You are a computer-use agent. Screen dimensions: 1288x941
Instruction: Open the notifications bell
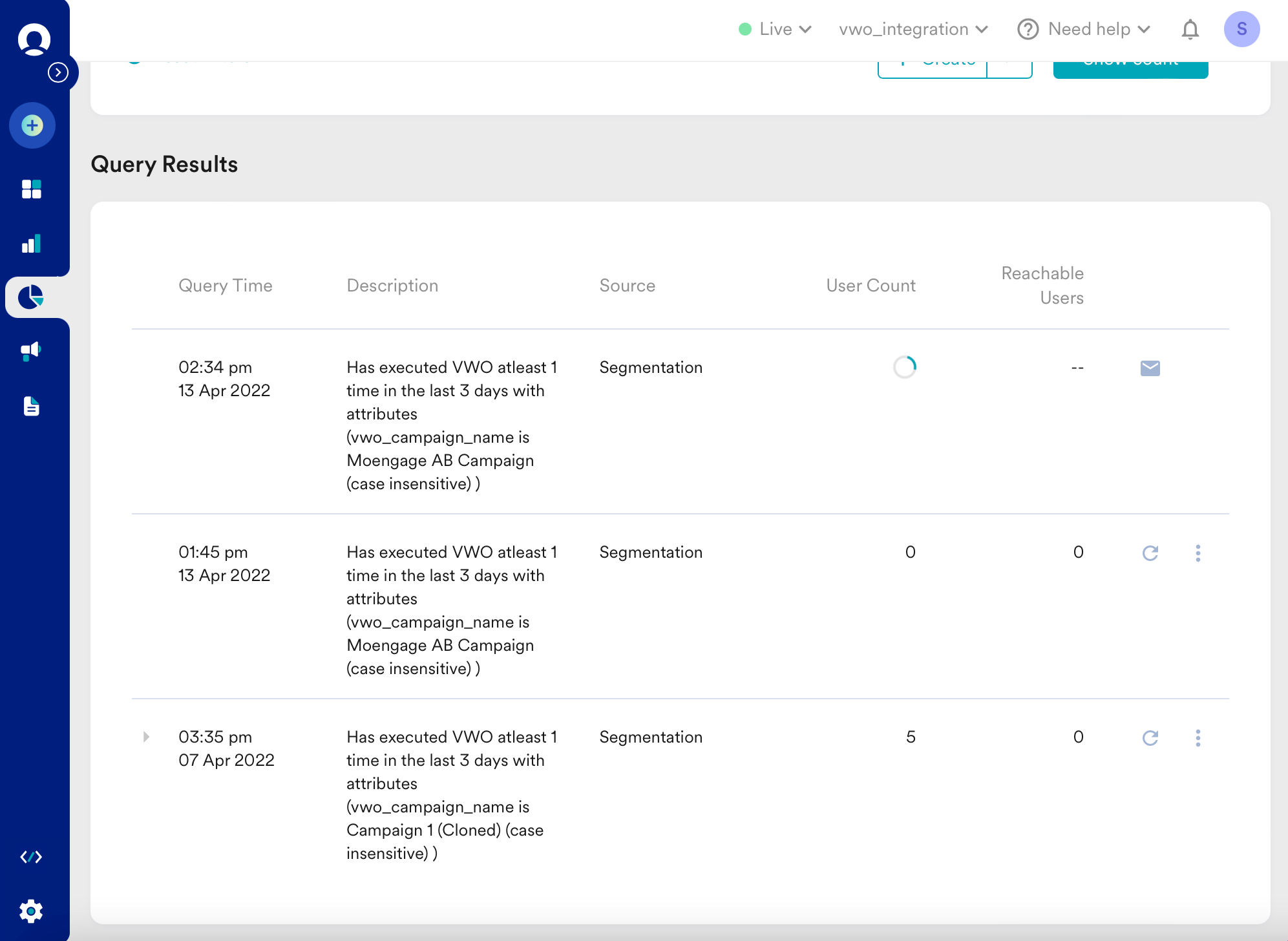point(1190,29)
